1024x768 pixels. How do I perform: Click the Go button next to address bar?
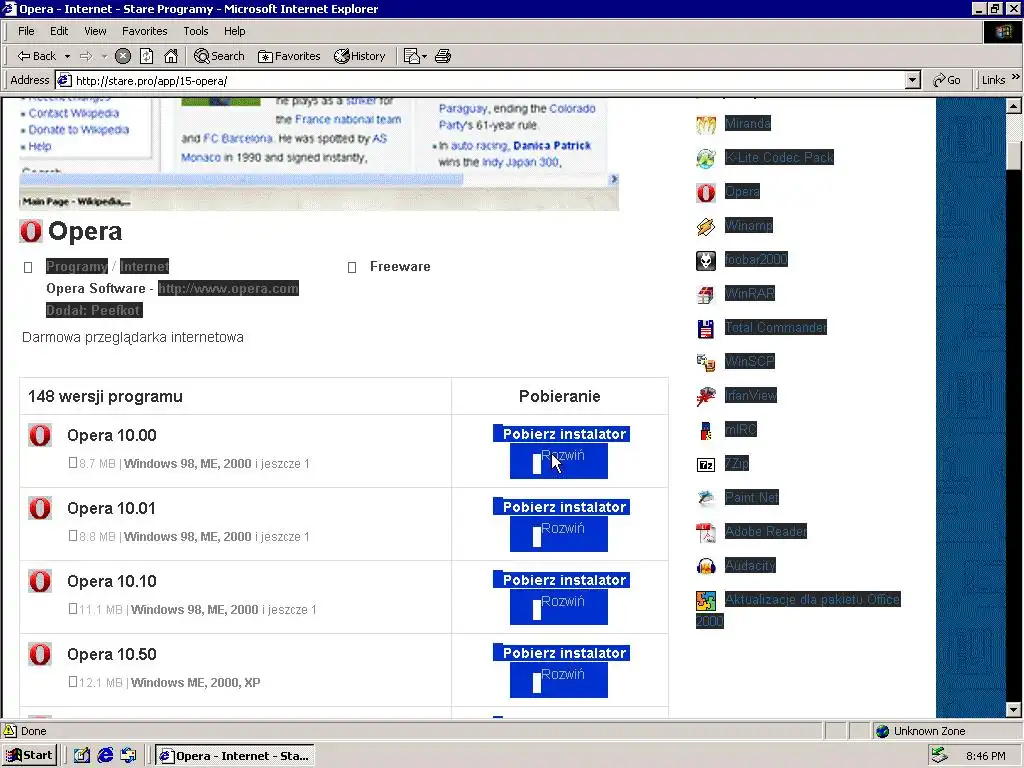pyautogui.click(x=947, y=80)
